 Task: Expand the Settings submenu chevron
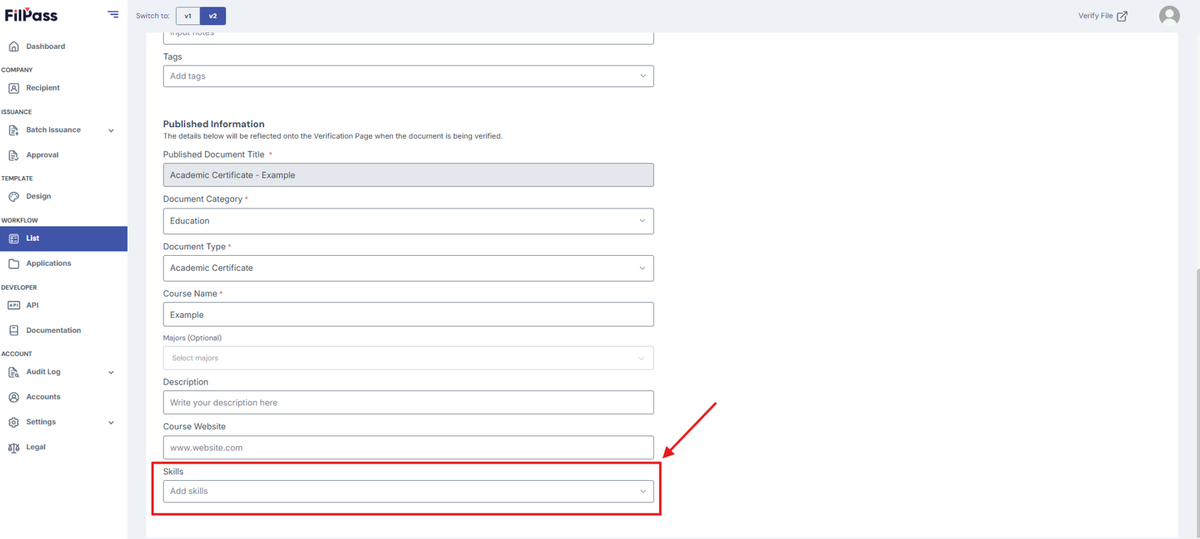click(111, 422)
